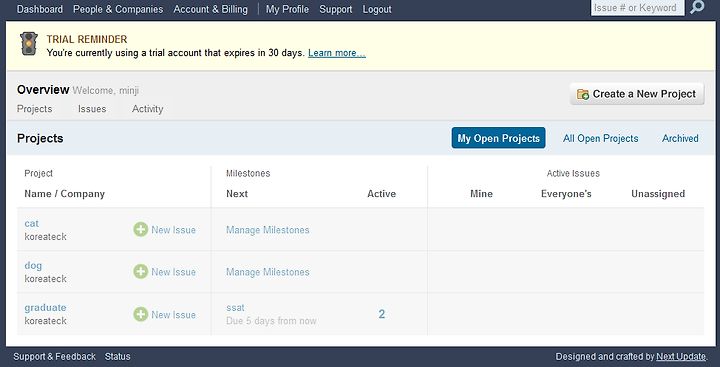Screen dimensions: 720x367
Task: Click the Unassigned column header
Action: tap(658, 194)
